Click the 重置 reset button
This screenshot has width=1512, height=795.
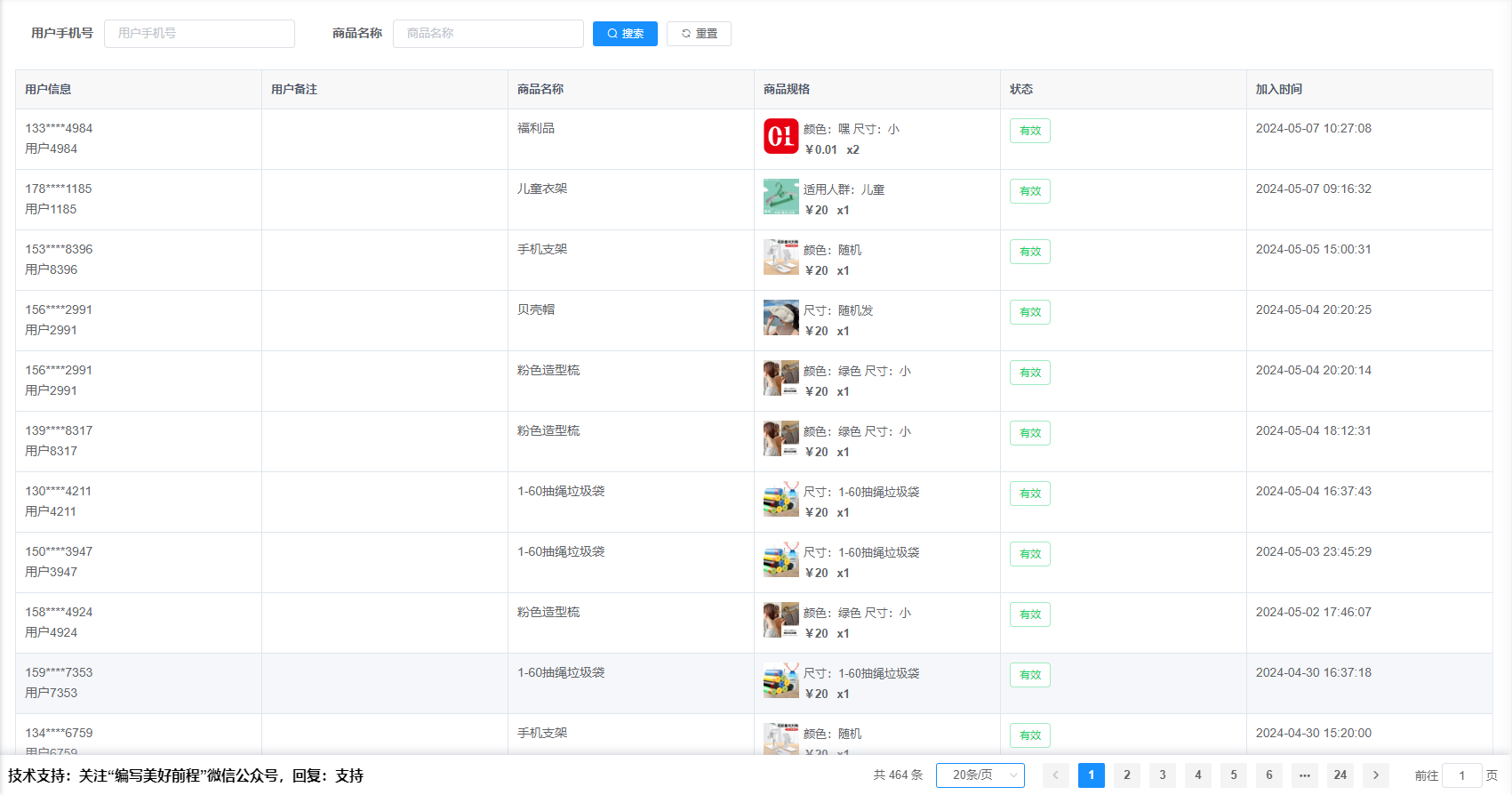699,34
